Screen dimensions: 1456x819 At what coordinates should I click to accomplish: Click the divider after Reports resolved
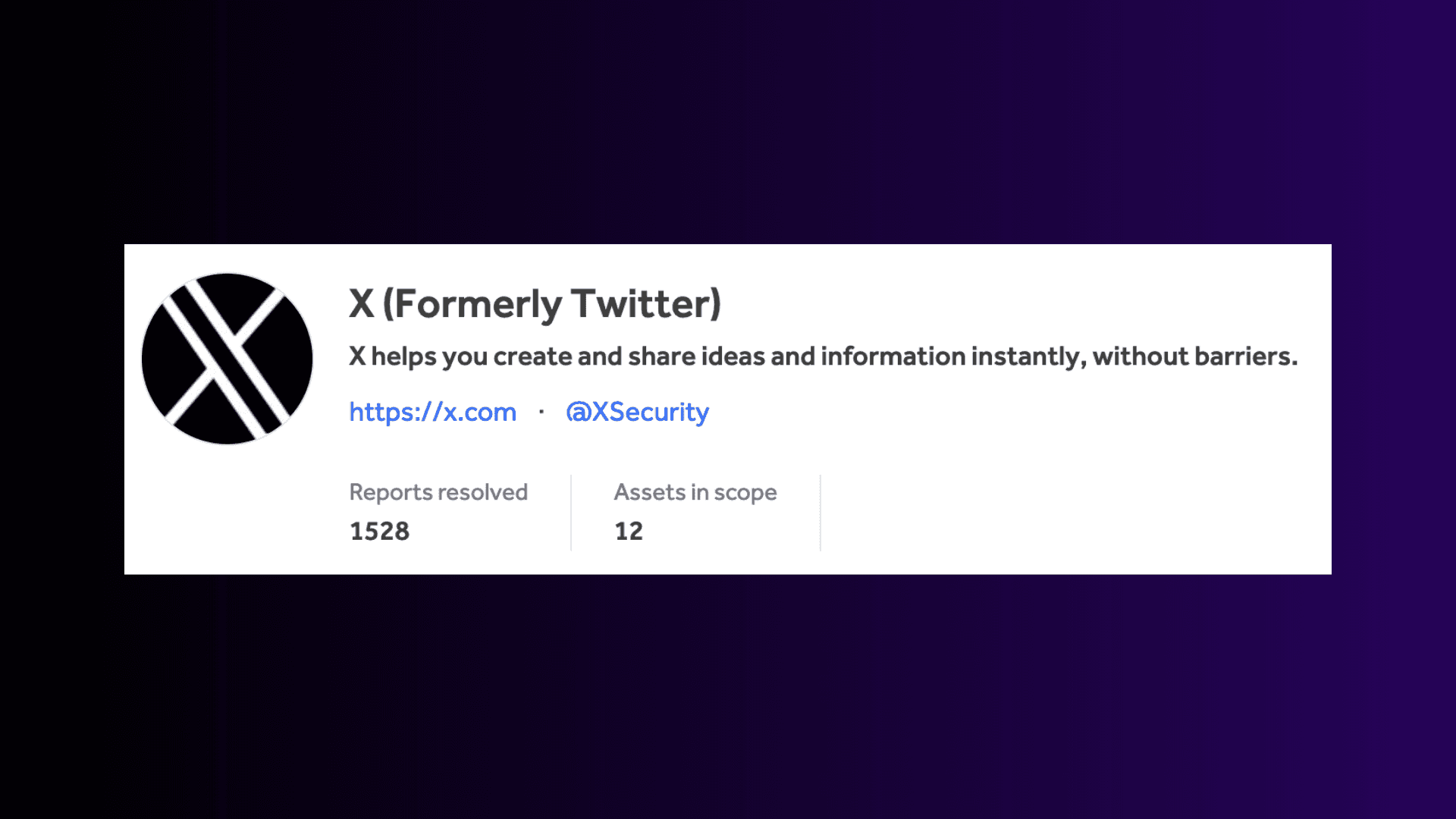(571, 513)
